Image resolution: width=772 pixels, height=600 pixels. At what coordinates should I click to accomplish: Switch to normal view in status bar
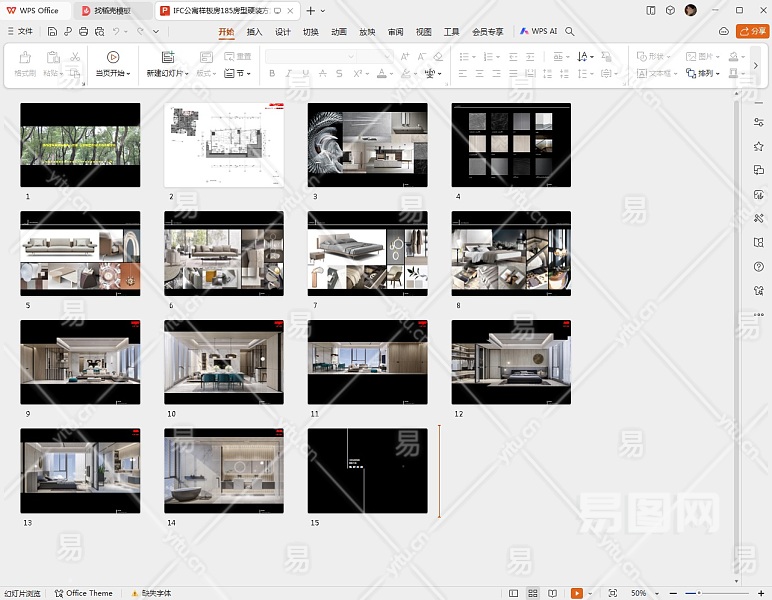(514, 593)
